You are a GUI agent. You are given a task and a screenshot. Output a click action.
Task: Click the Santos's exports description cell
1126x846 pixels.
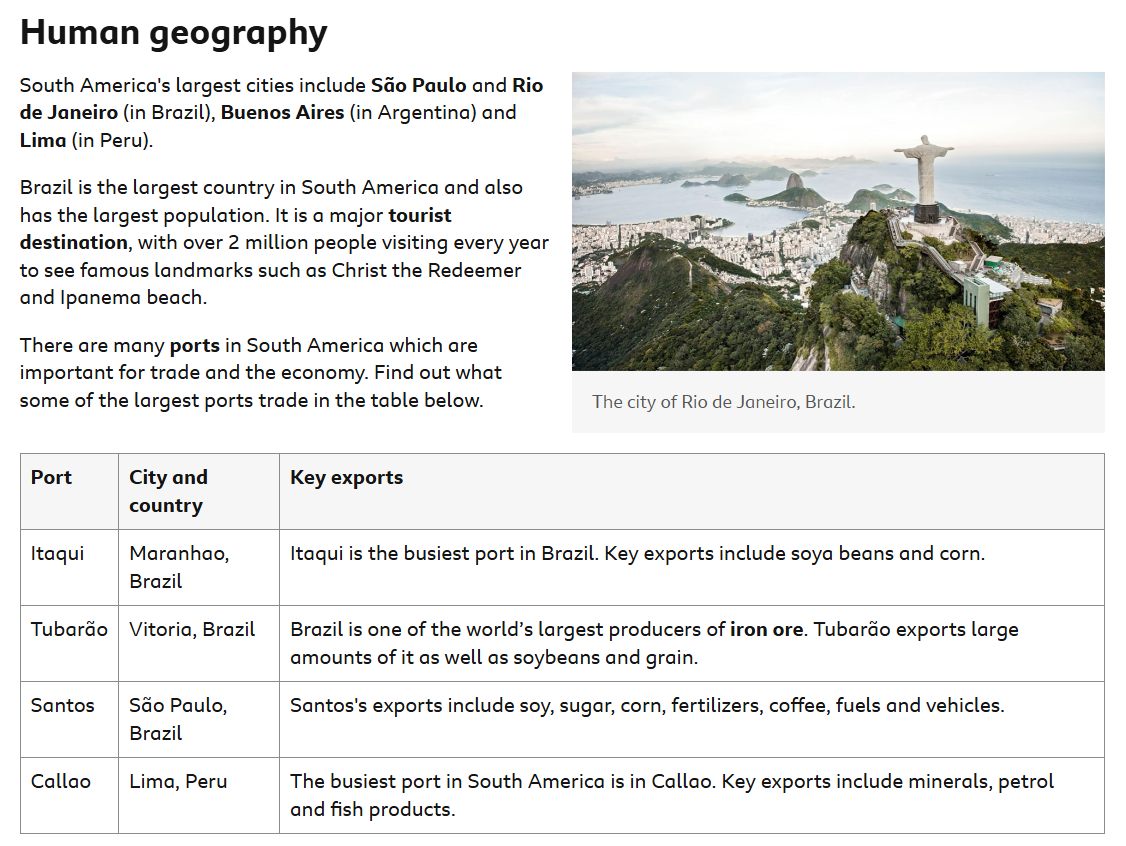[x=692, y=720]
